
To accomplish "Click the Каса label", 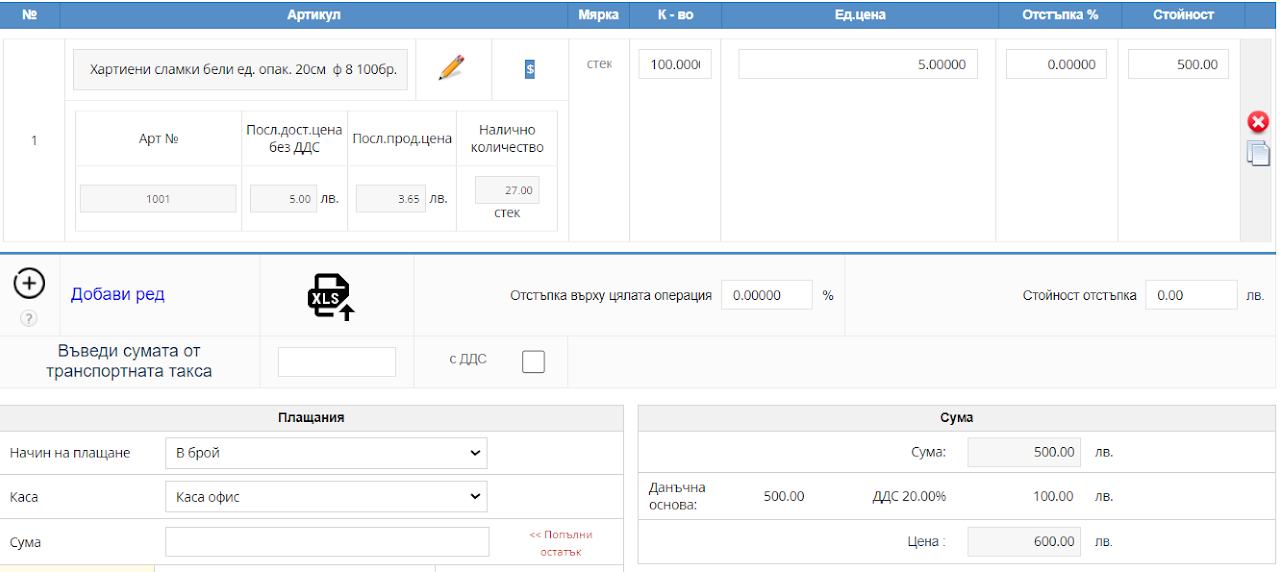I will click(26, 496).
